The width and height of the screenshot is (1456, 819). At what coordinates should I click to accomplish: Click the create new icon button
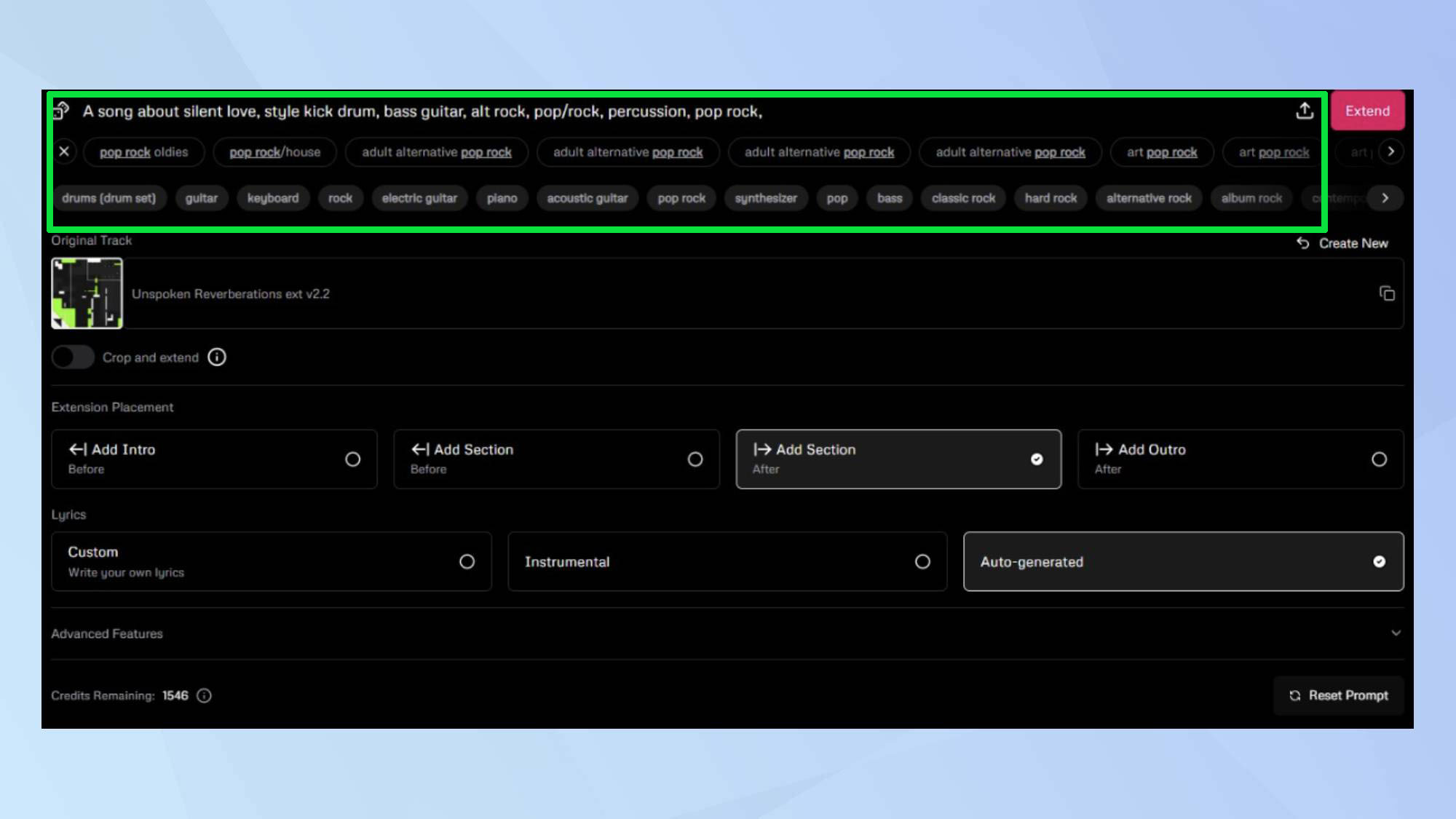[x=1305, y=243]
